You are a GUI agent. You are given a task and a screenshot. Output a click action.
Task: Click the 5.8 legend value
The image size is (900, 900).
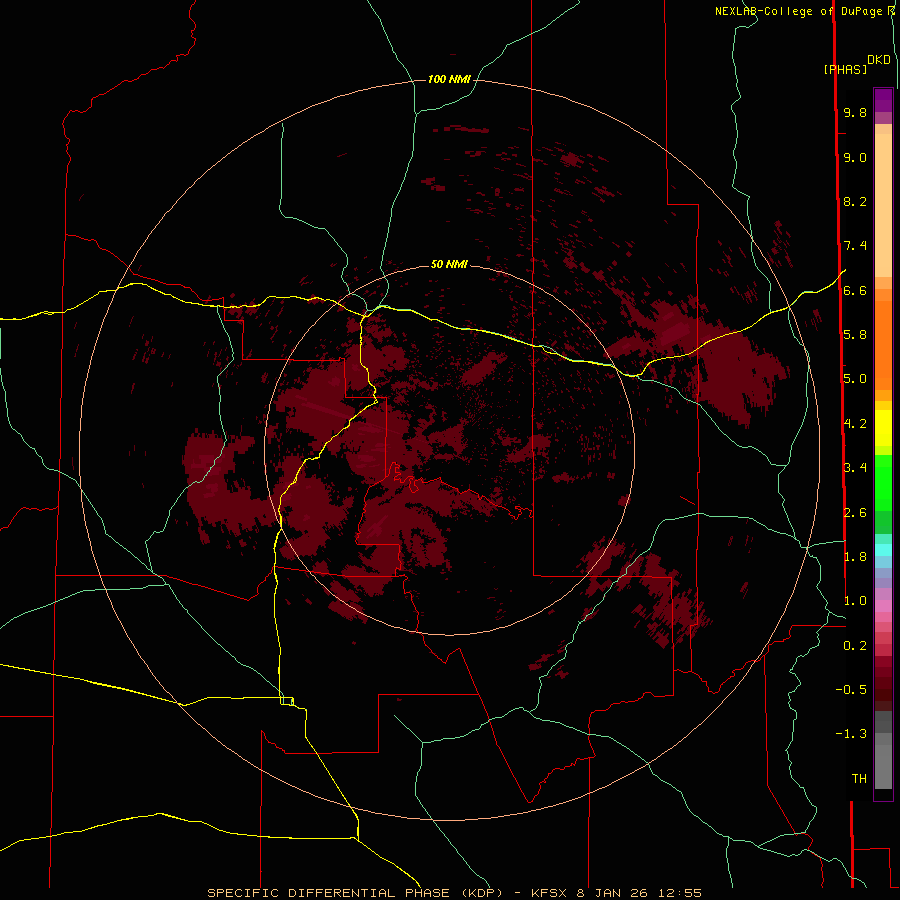(855, 335)
